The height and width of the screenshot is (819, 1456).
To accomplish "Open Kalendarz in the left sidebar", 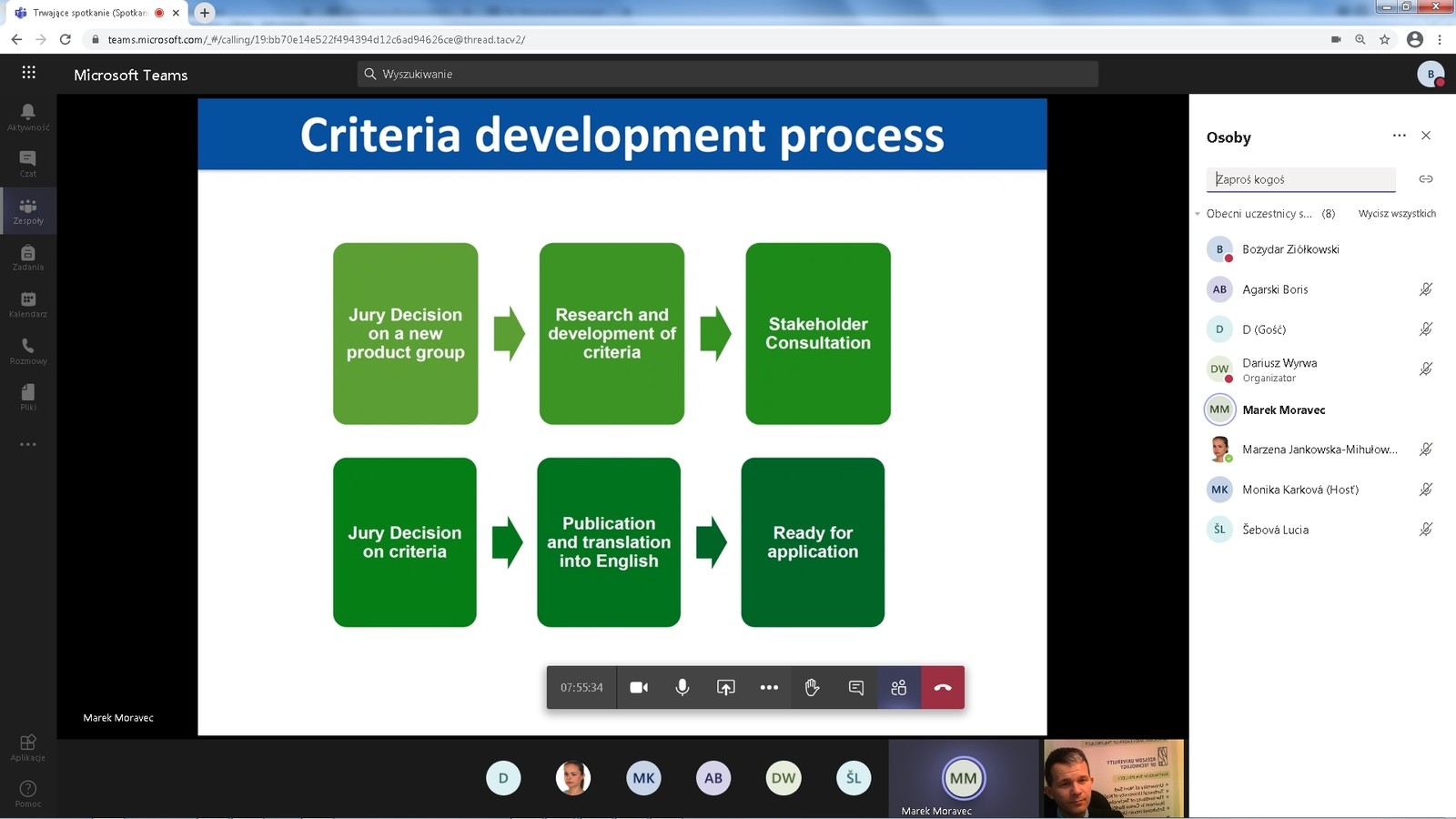I will pyautogui.click(x=28, y=304).
